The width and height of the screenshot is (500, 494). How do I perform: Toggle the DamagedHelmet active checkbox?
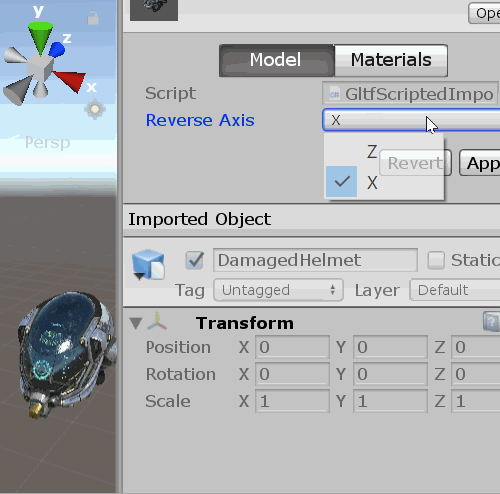195,260
